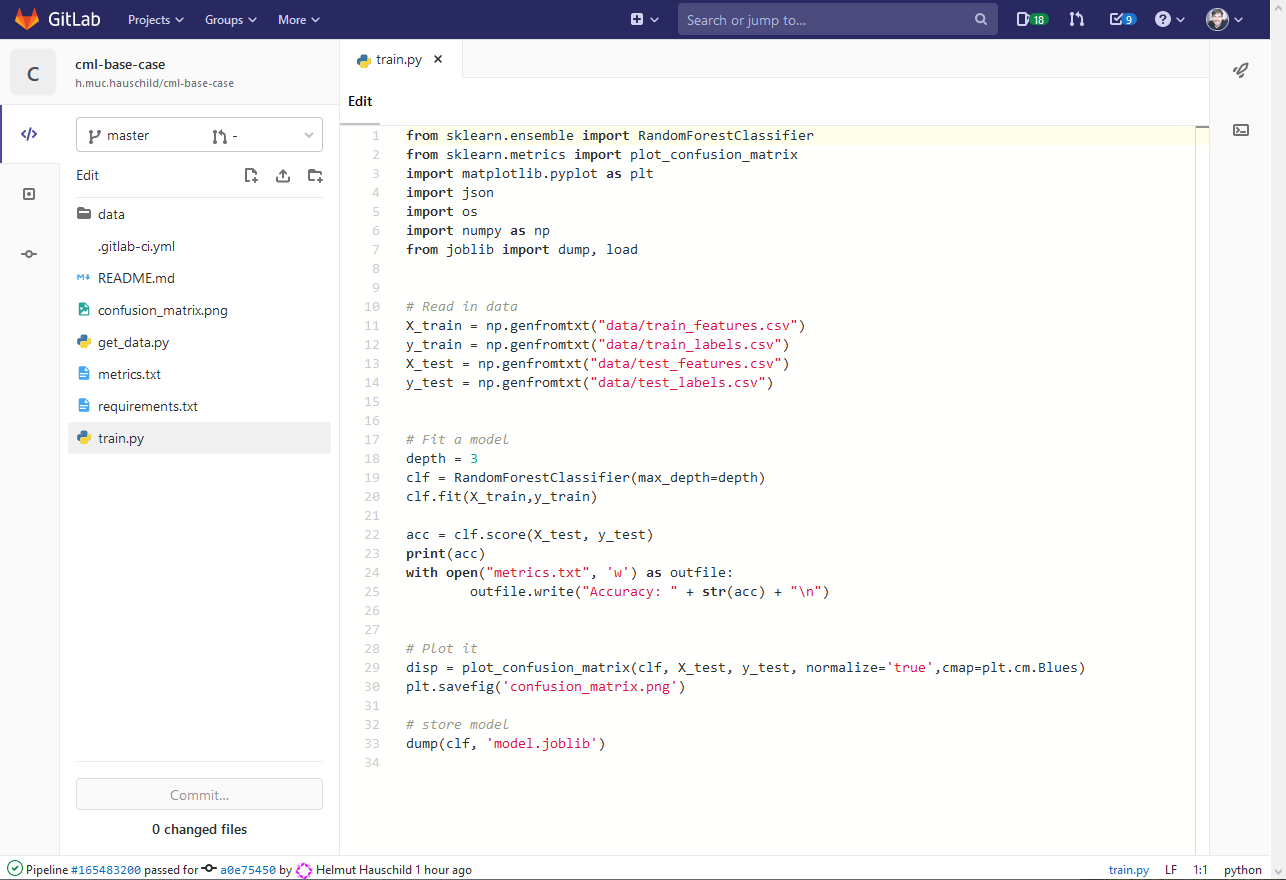Click the editor vertical scrollbar
Image resolution: width=1286 pixels, height=880 pixels.
pos(1202,490)
